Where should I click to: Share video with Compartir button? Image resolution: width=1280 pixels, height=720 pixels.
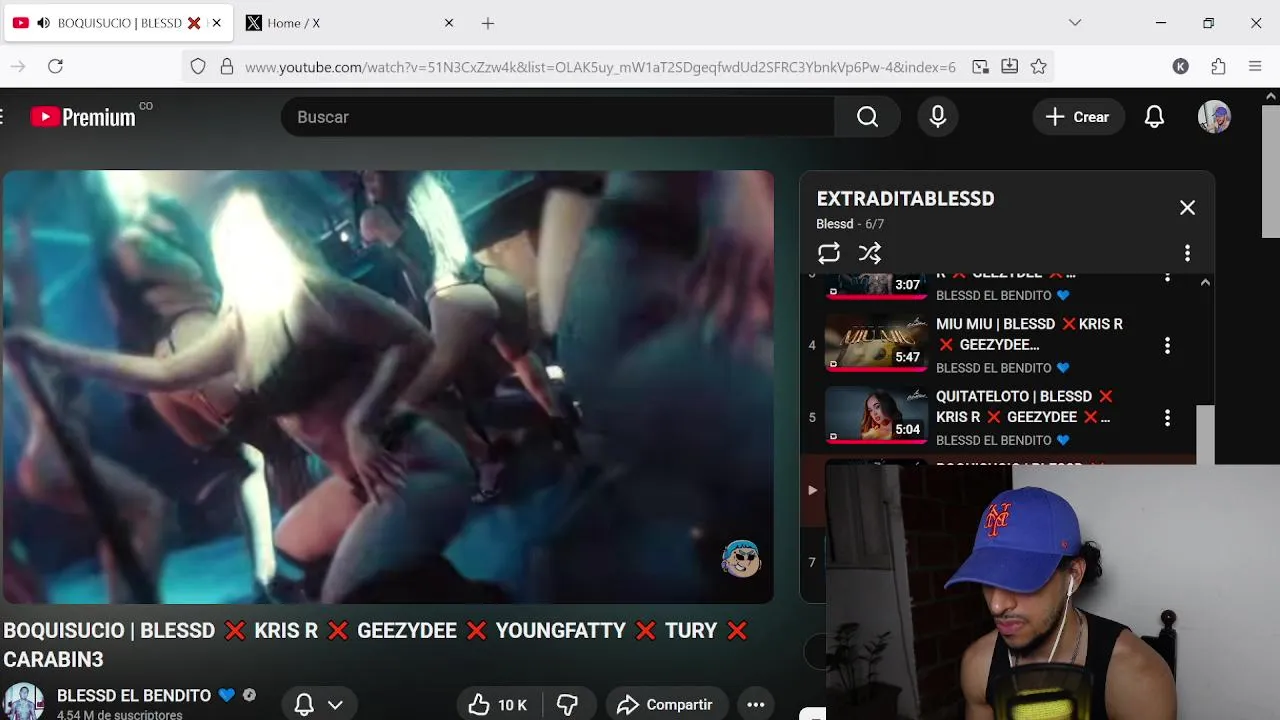tap(665, 705)
